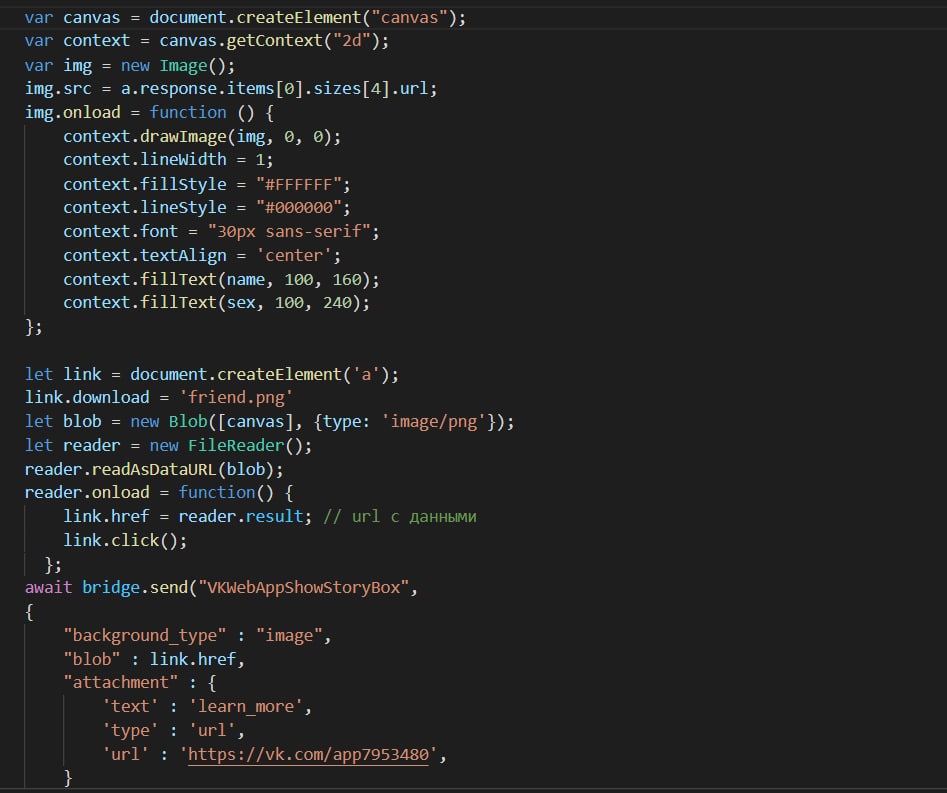Click the line 'img.onload = function () {'
This screenshot has width=947, height=793.
click(x=149, y=113)
